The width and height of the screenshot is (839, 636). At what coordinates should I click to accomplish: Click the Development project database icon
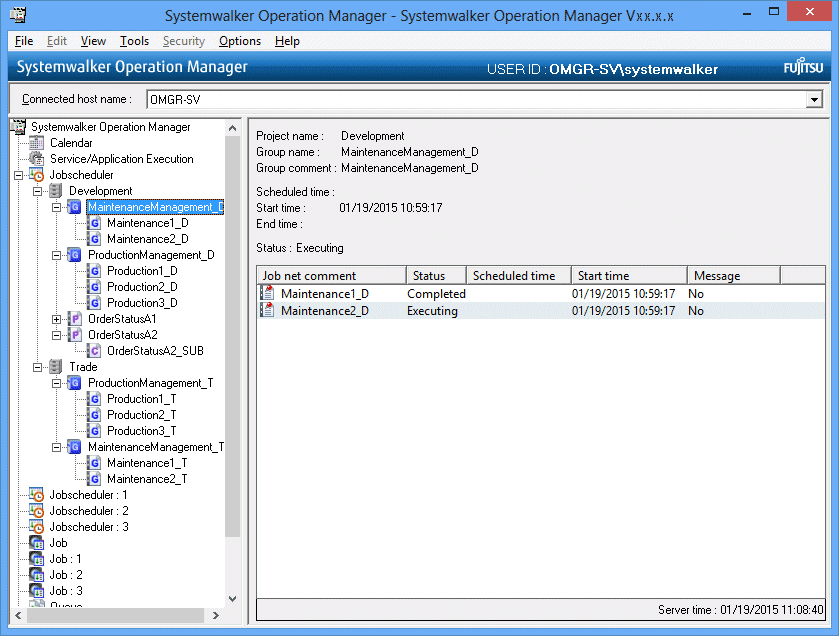(x=56, y=191)
